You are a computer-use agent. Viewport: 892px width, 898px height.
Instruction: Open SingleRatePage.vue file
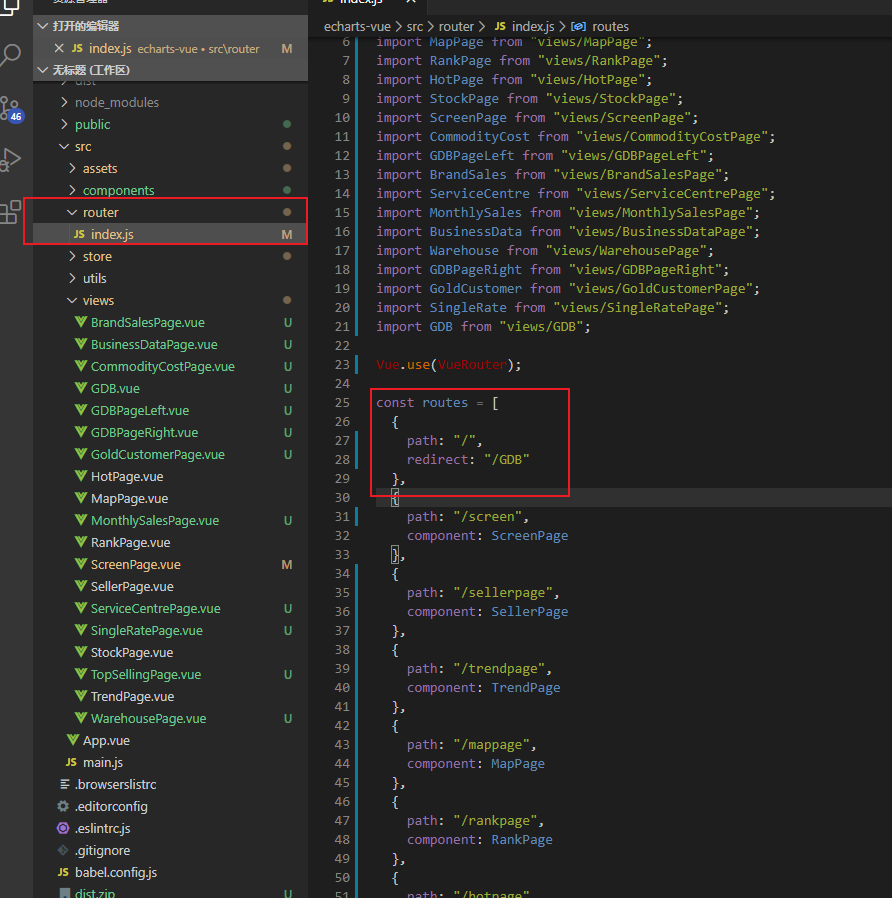point(170,631)
